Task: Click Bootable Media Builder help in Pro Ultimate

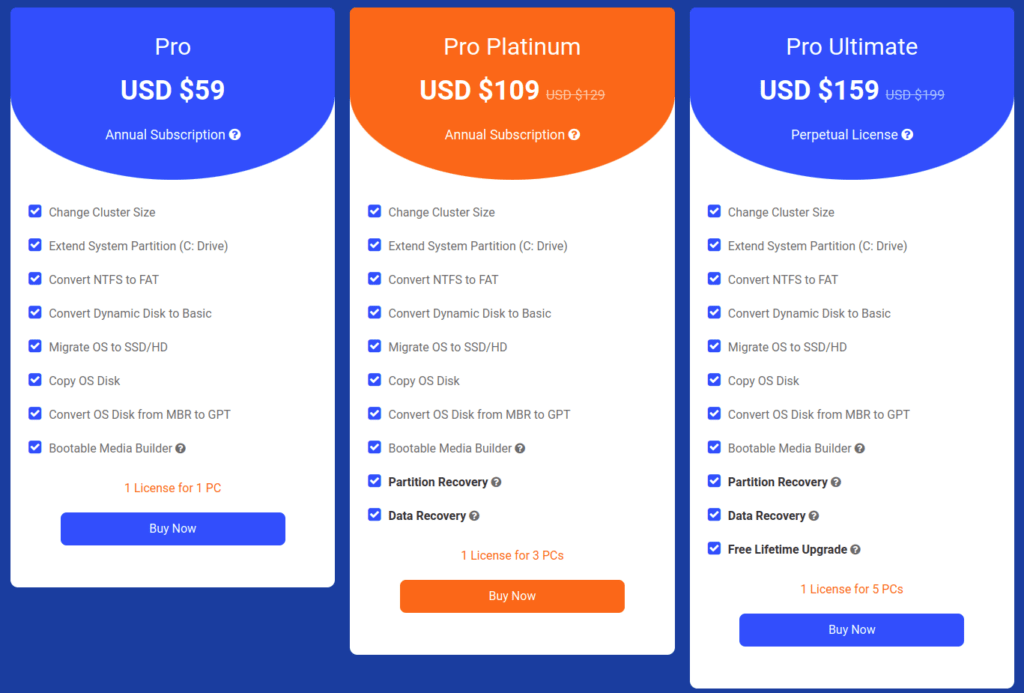Action: (x=859, y=449)
